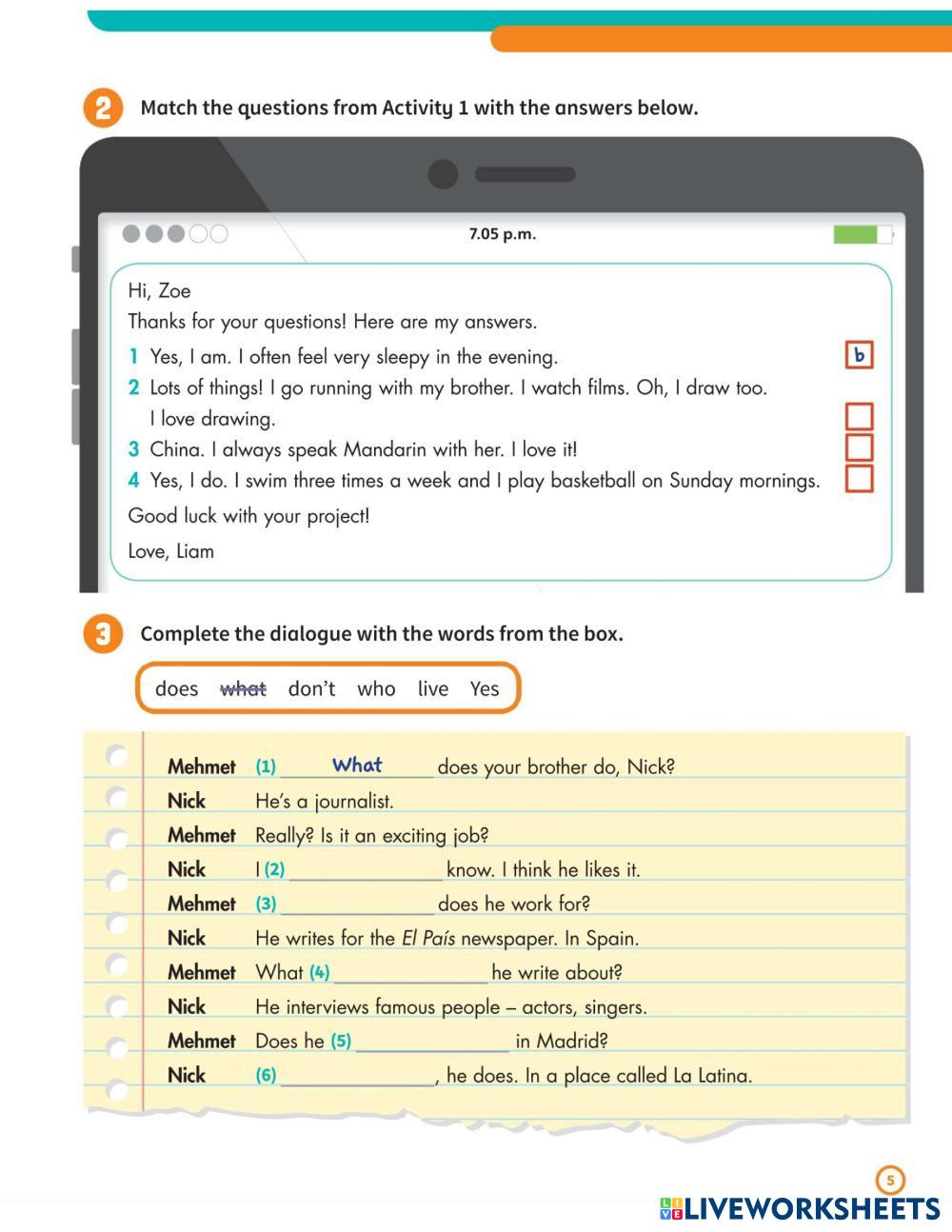The height and width of the screenshot is (1232, 952).
Task: Select the answer box for answer 4
Action: coord(859,478)
